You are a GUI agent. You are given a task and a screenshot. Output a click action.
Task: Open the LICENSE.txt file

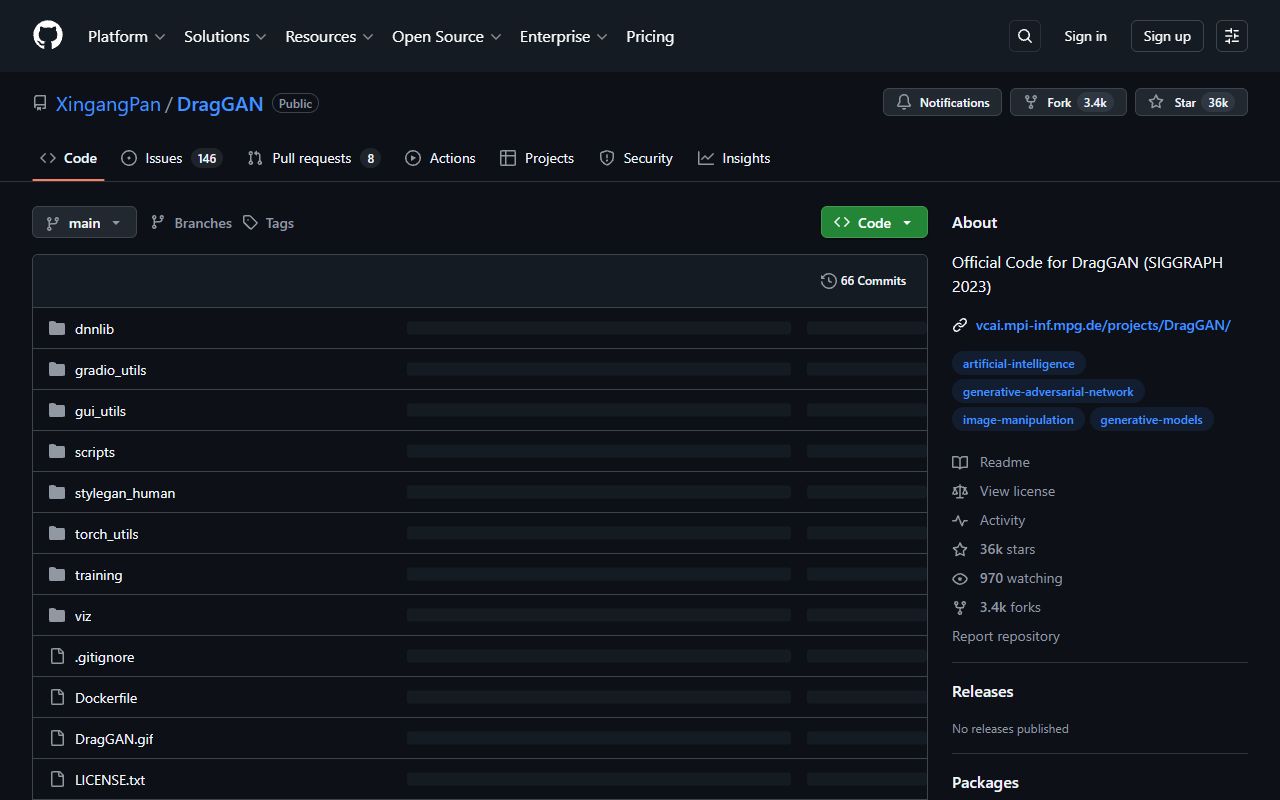click(x=109, y=779)
